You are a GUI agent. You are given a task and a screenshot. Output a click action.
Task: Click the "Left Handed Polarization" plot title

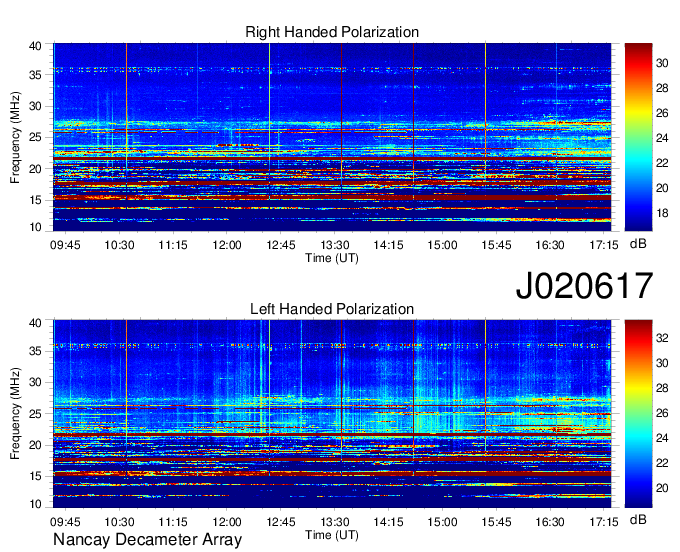click(x=332, y=309)
